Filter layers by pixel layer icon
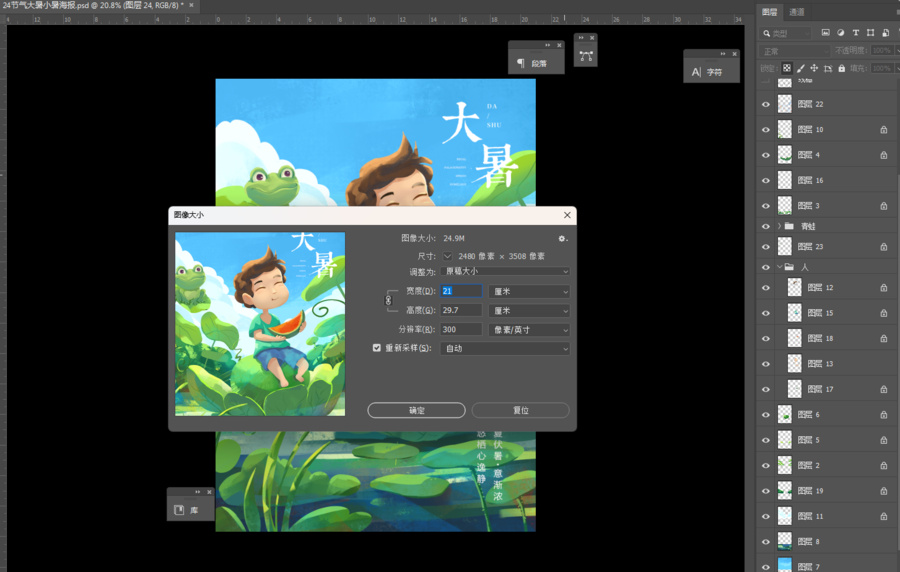The height and width of the screenshot is (572, 900). (x=825, y=33)
